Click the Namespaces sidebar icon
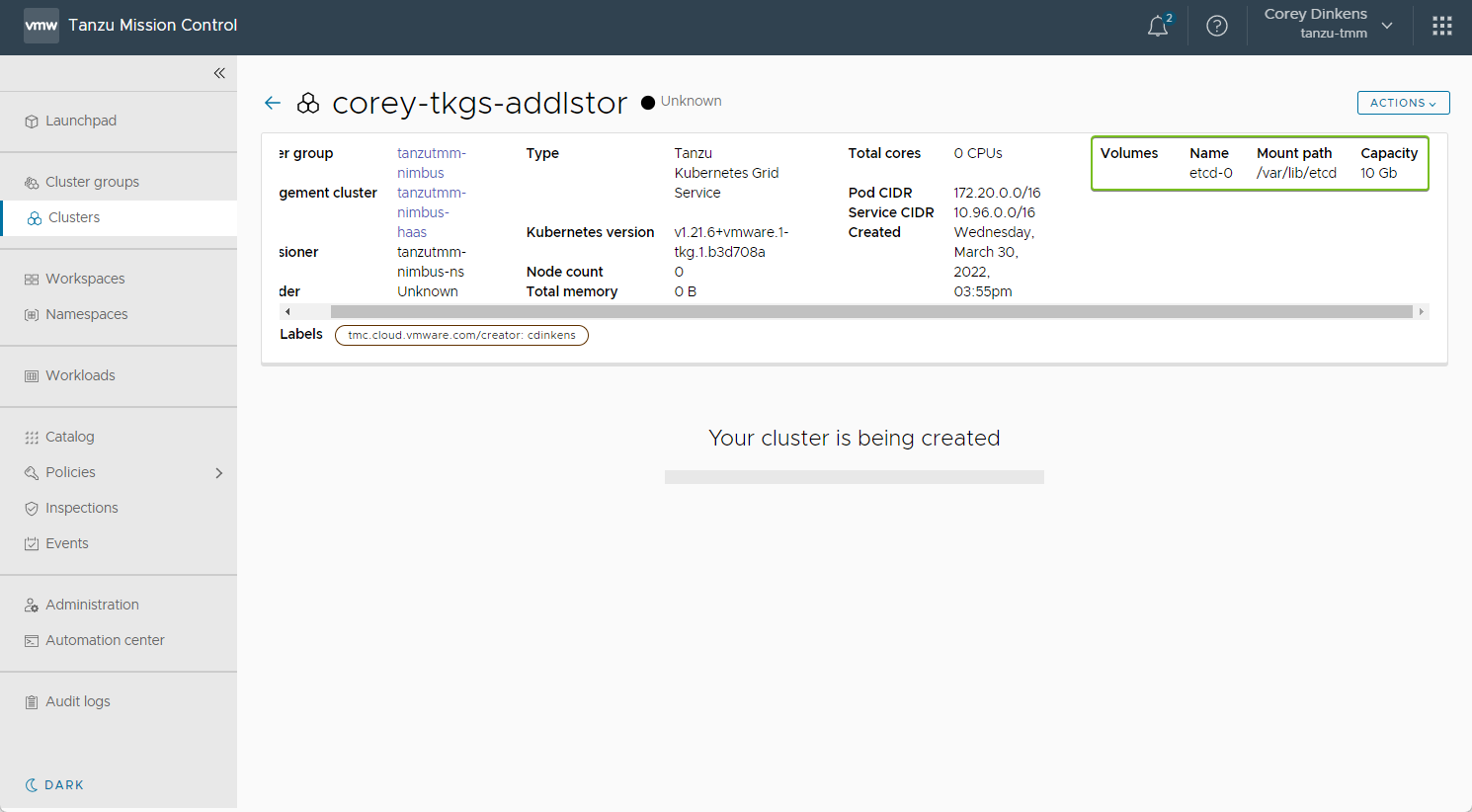This screenshot has height=812, width=1472. (32, 315)
